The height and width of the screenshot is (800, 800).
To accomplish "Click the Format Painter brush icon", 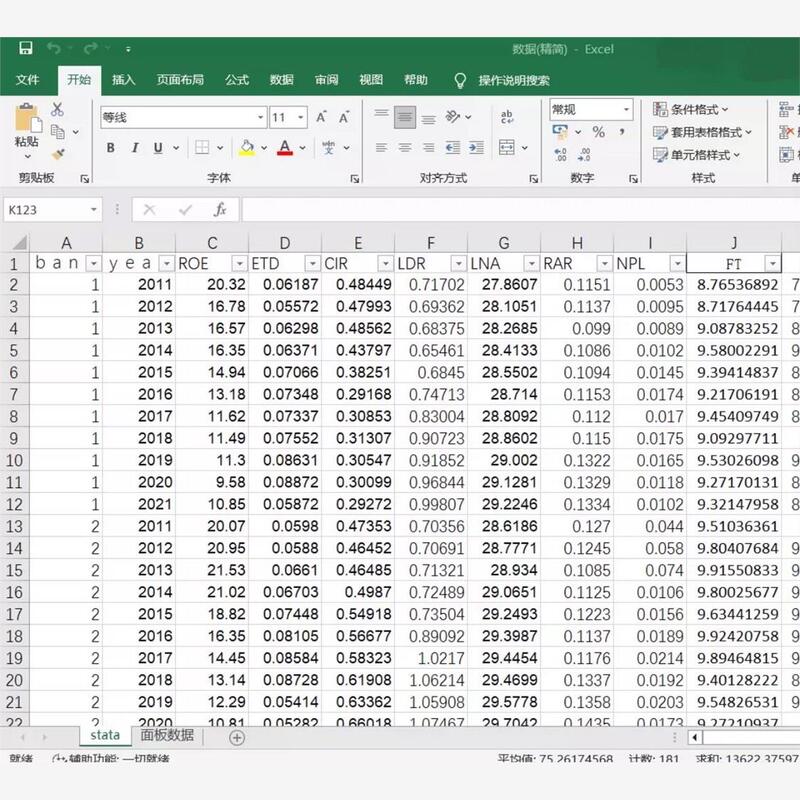I will click(58, 154).
